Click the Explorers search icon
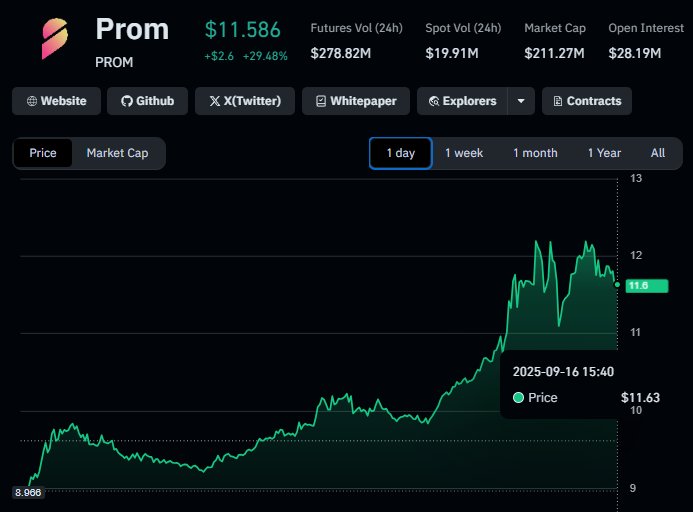This screenshot has width=693, height=512. click(x=435, y=101)
